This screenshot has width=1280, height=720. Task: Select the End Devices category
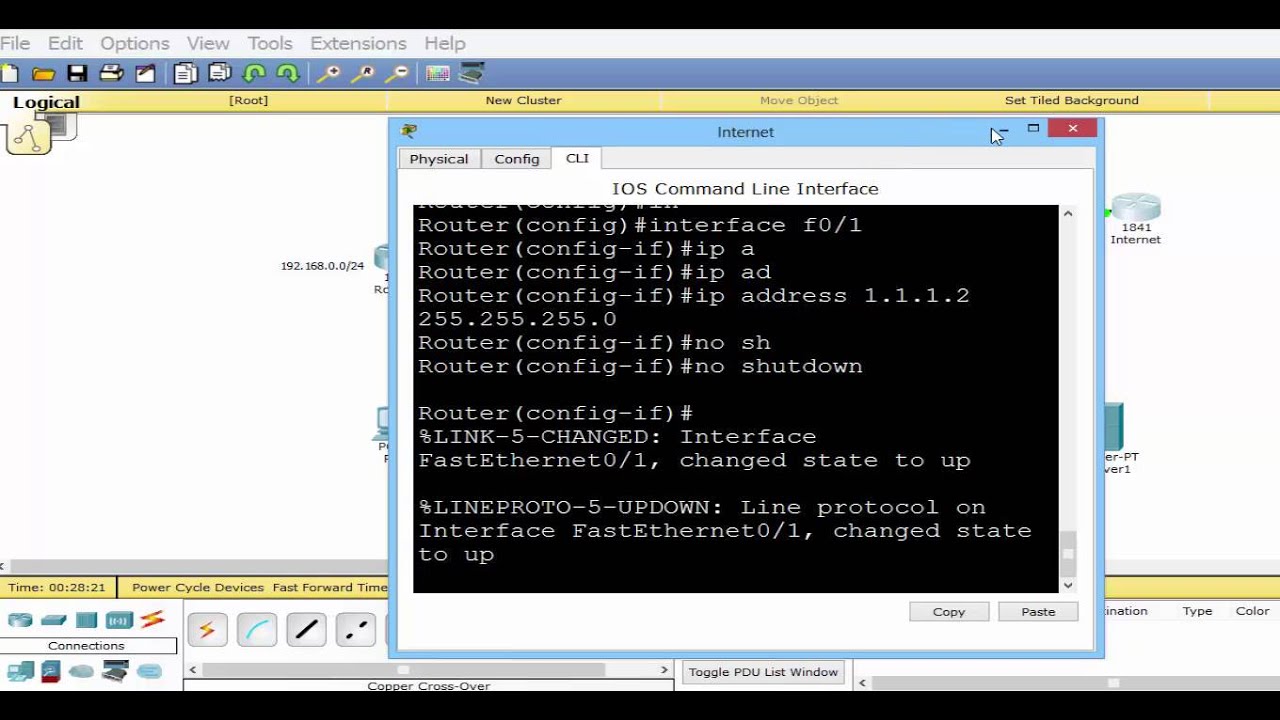pyautogui.click(x=20, y=671)
